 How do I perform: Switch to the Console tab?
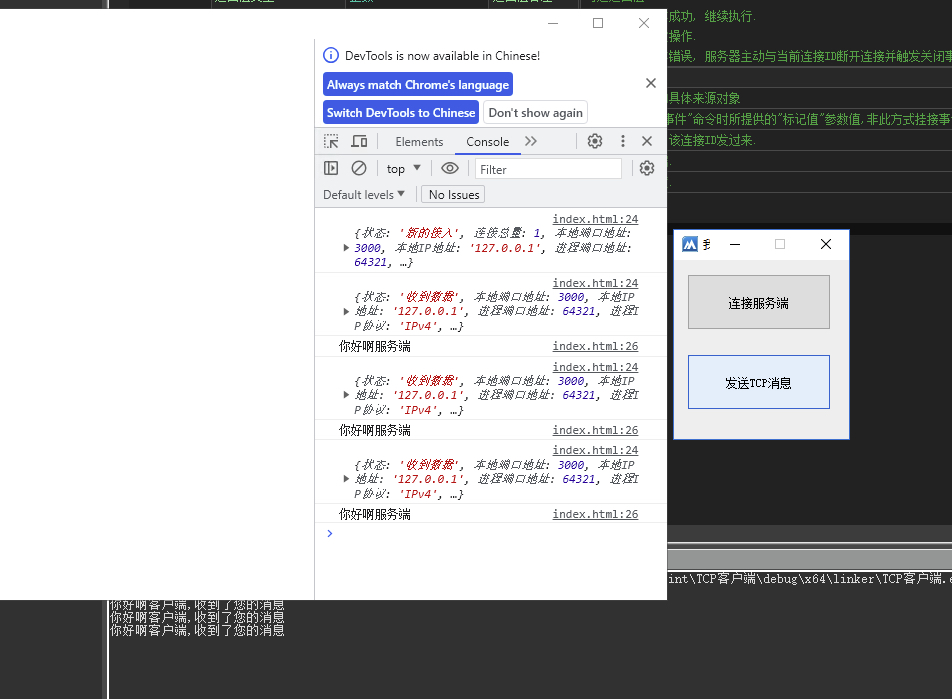[x=488, y=142]
